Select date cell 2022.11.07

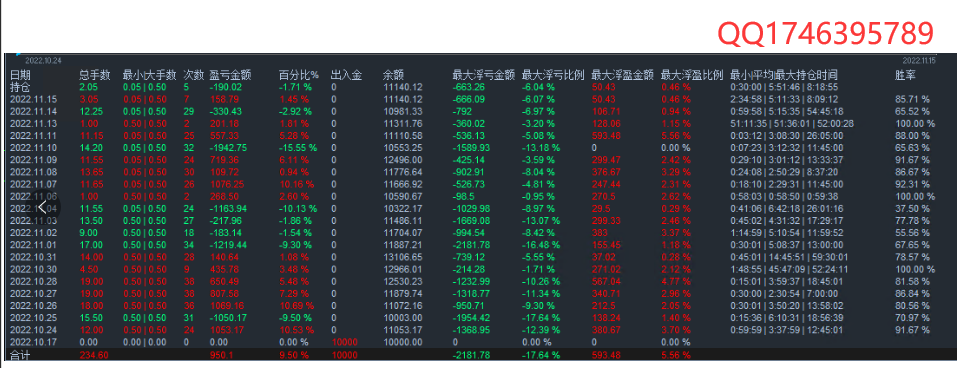(34, 184)
